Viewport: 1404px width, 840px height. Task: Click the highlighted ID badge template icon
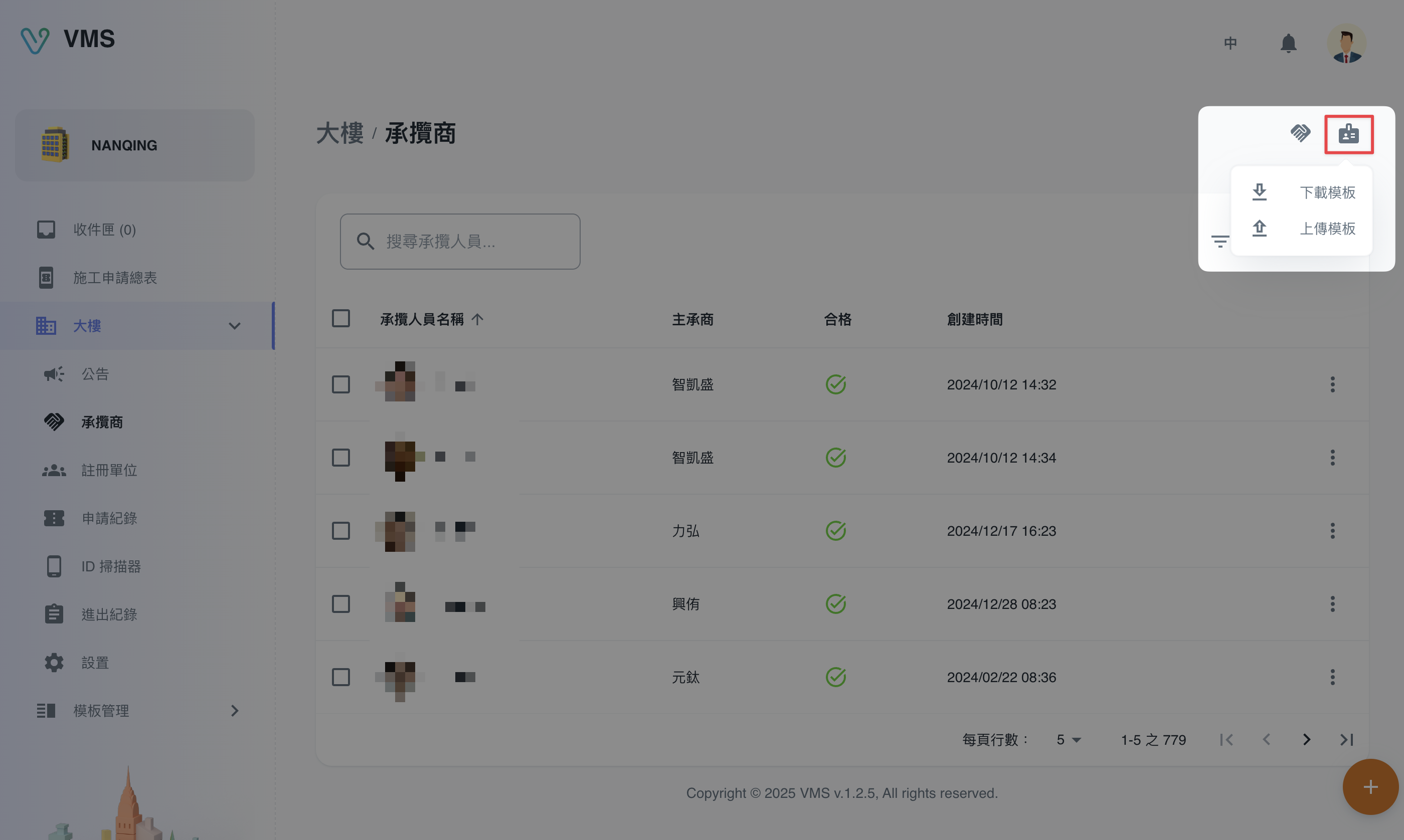click(1348, 134)
